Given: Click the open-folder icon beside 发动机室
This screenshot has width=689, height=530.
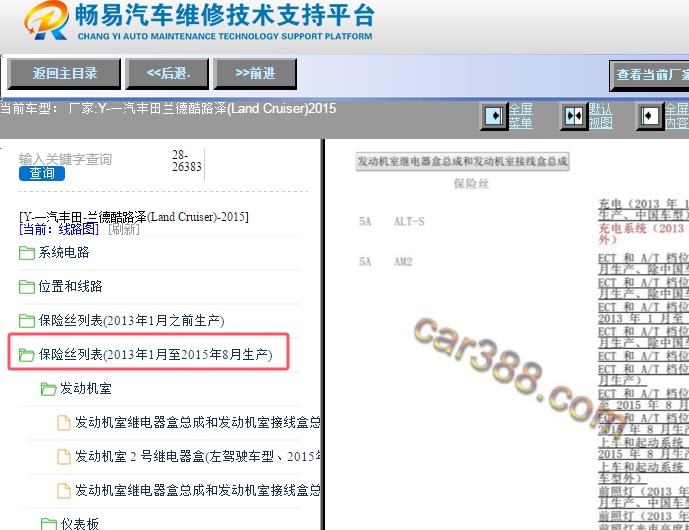Looking at the screenshot, I should (x=48, y=389).
